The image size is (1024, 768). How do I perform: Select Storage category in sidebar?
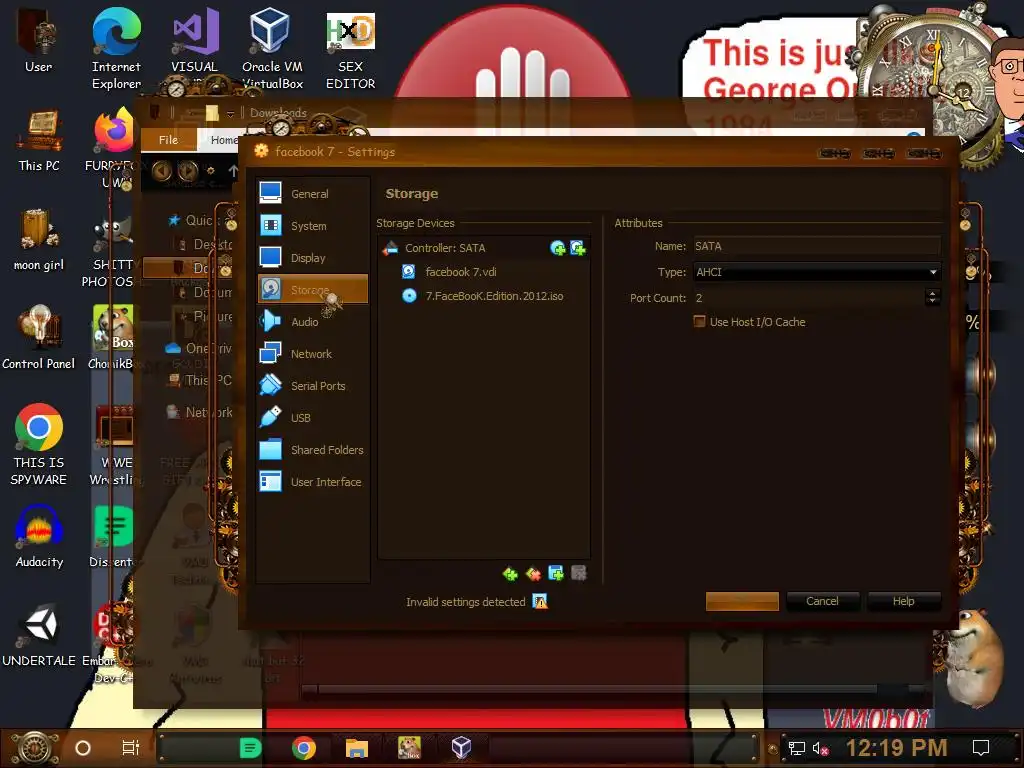(312, 289)
